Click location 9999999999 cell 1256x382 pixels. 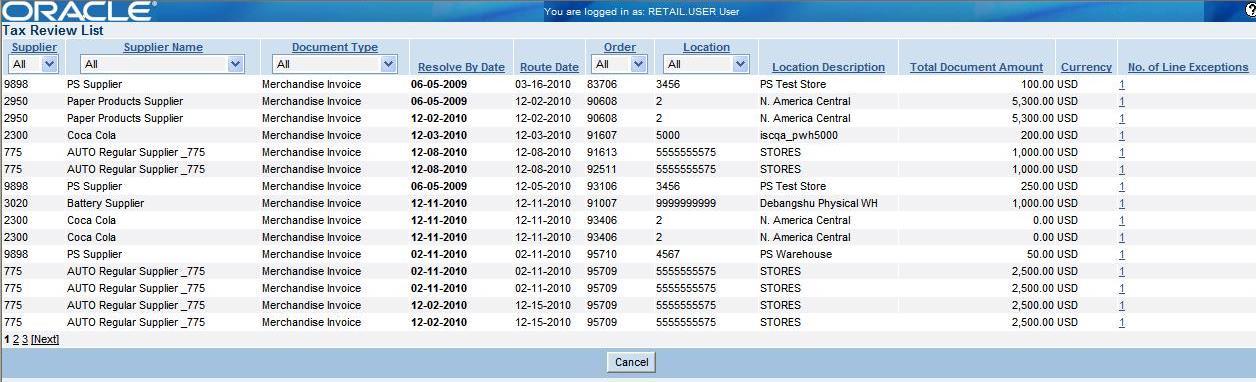pyautogui.click(x=686, y=203)
